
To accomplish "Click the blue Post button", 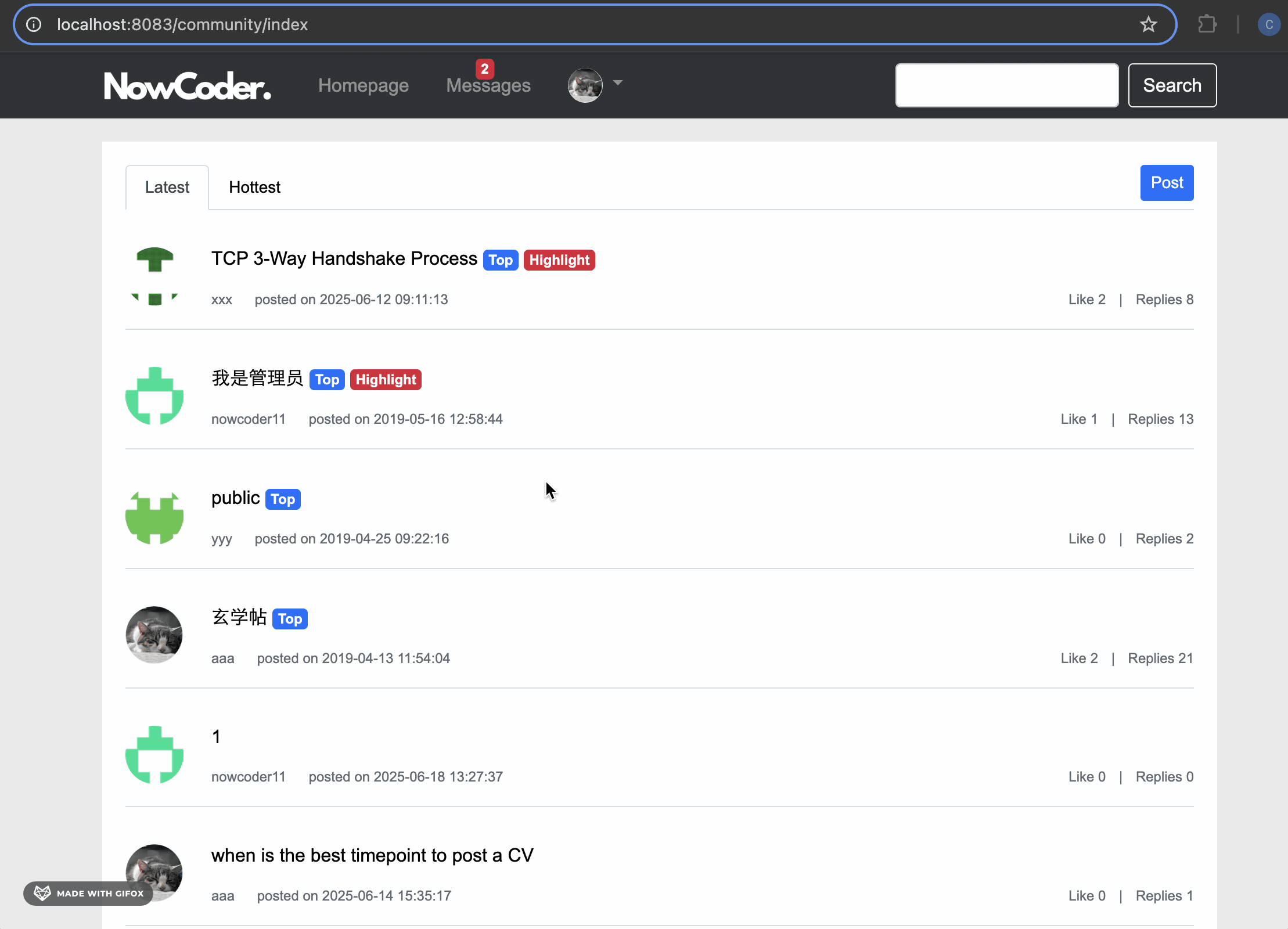I will 1166,183.
